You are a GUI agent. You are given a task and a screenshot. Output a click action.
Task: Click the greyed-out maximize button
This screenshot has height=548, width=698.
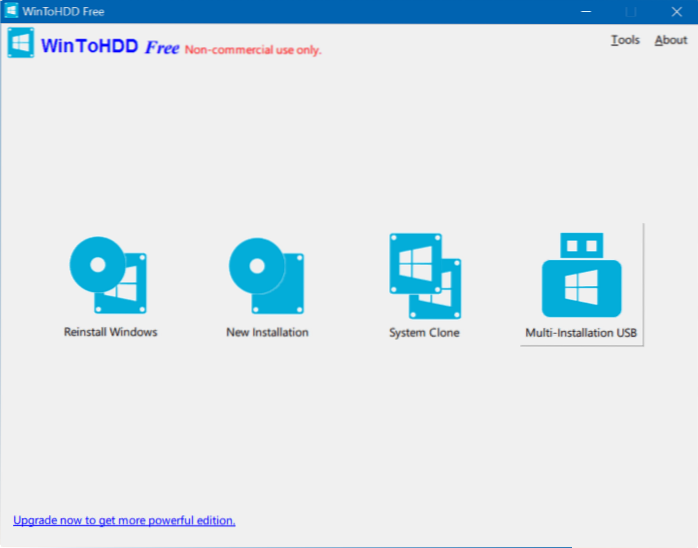(x=627, y=12)
